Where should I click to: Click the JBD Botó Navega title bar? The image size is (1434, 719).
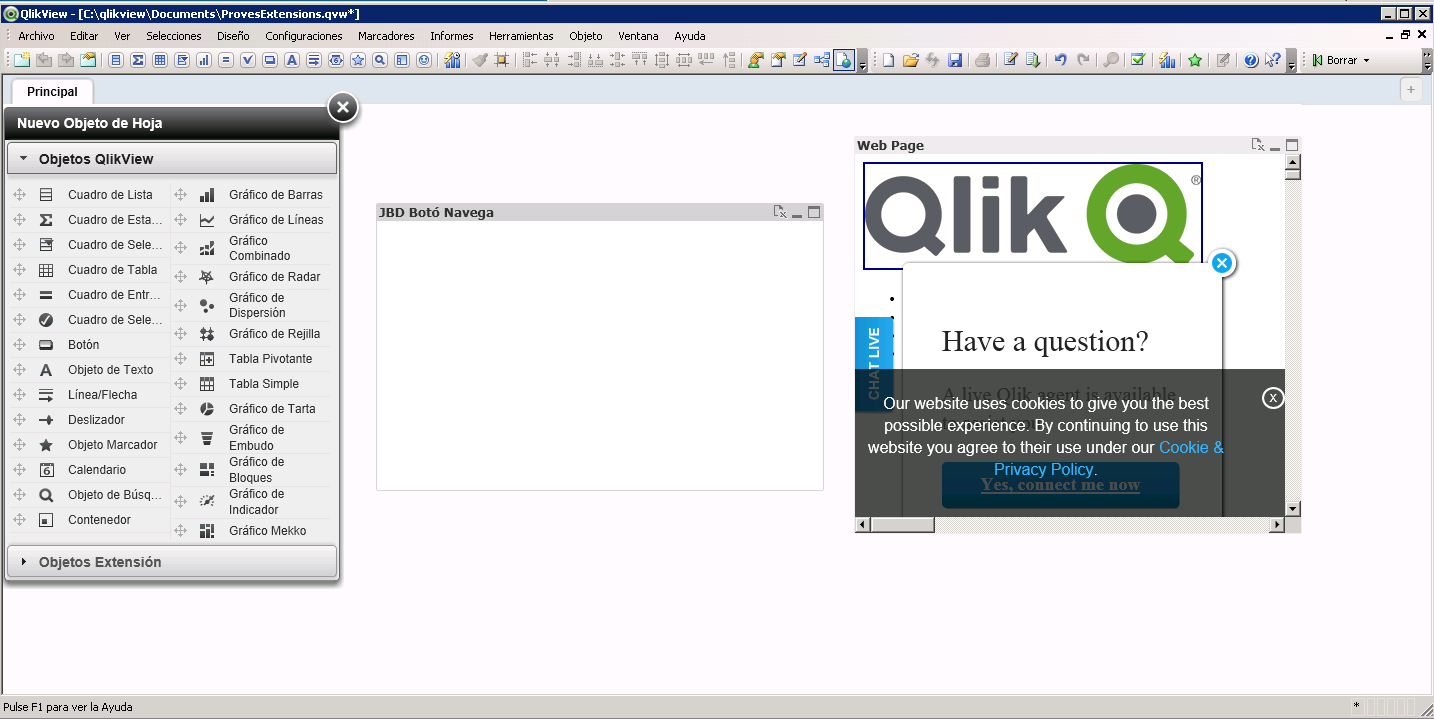[600, 212]
